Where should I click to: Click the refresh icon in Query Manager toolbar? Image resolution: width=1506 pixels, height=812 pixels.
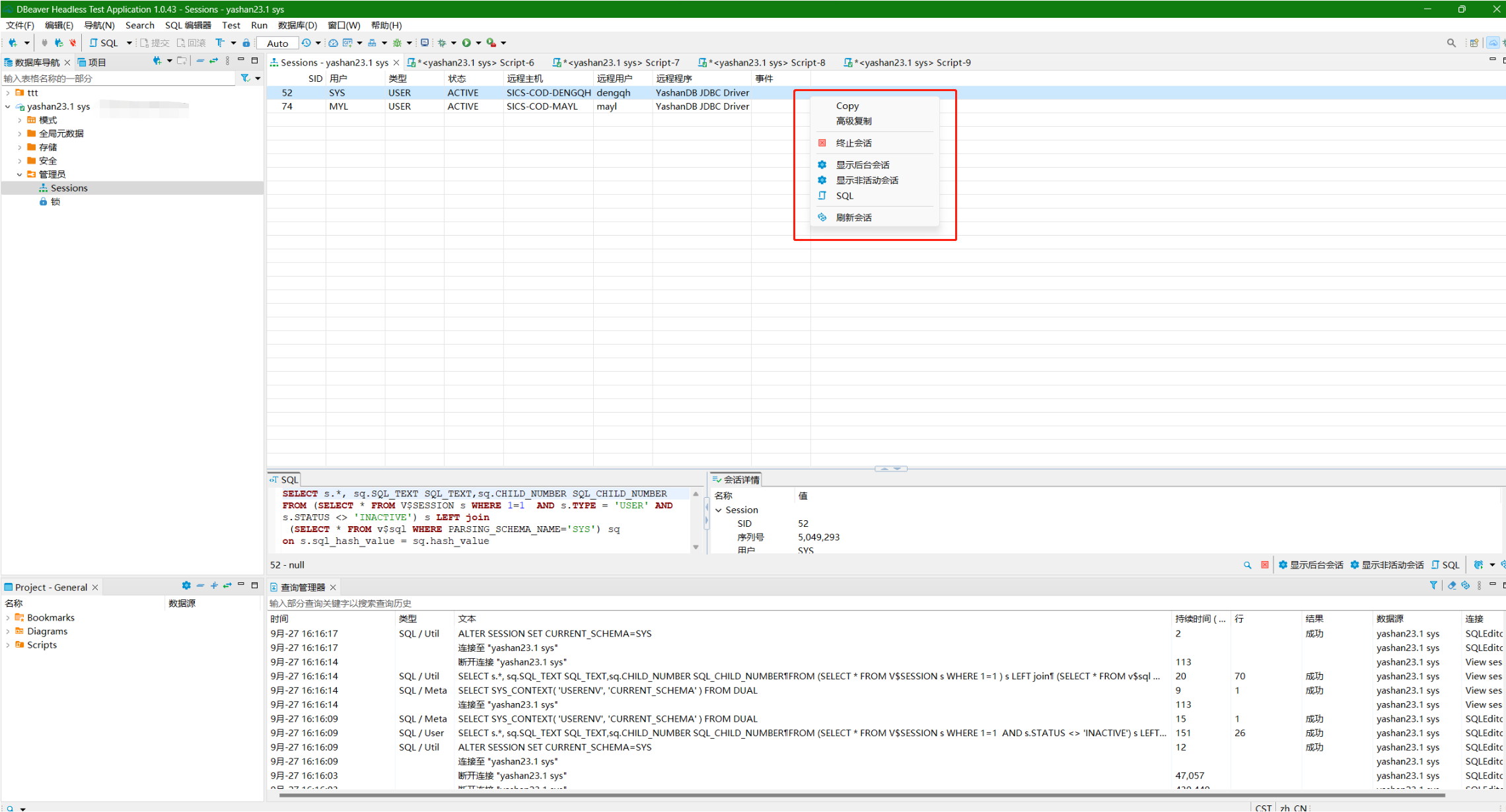click(1466, 586)
